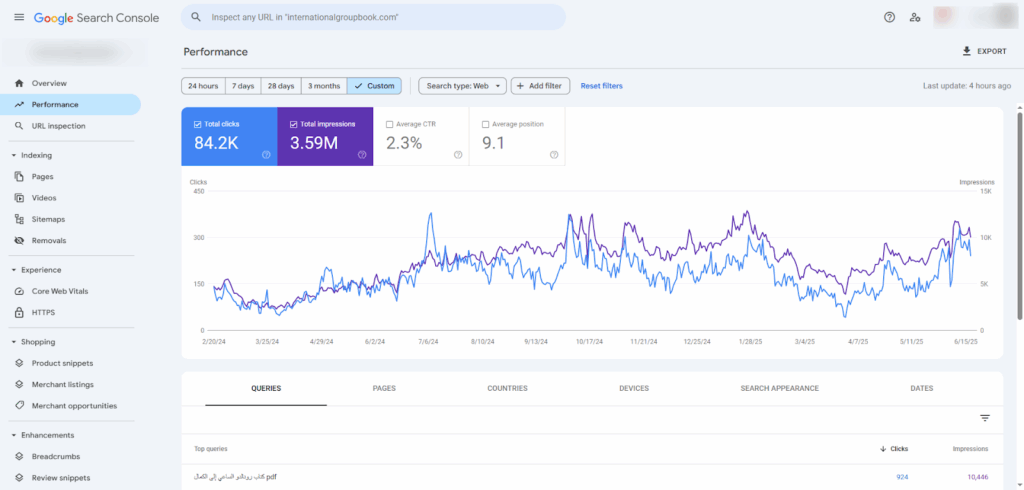The height and width of the screenshot is (490, 1024).
Task: Switch to the Pages tab
Action: 384,388
